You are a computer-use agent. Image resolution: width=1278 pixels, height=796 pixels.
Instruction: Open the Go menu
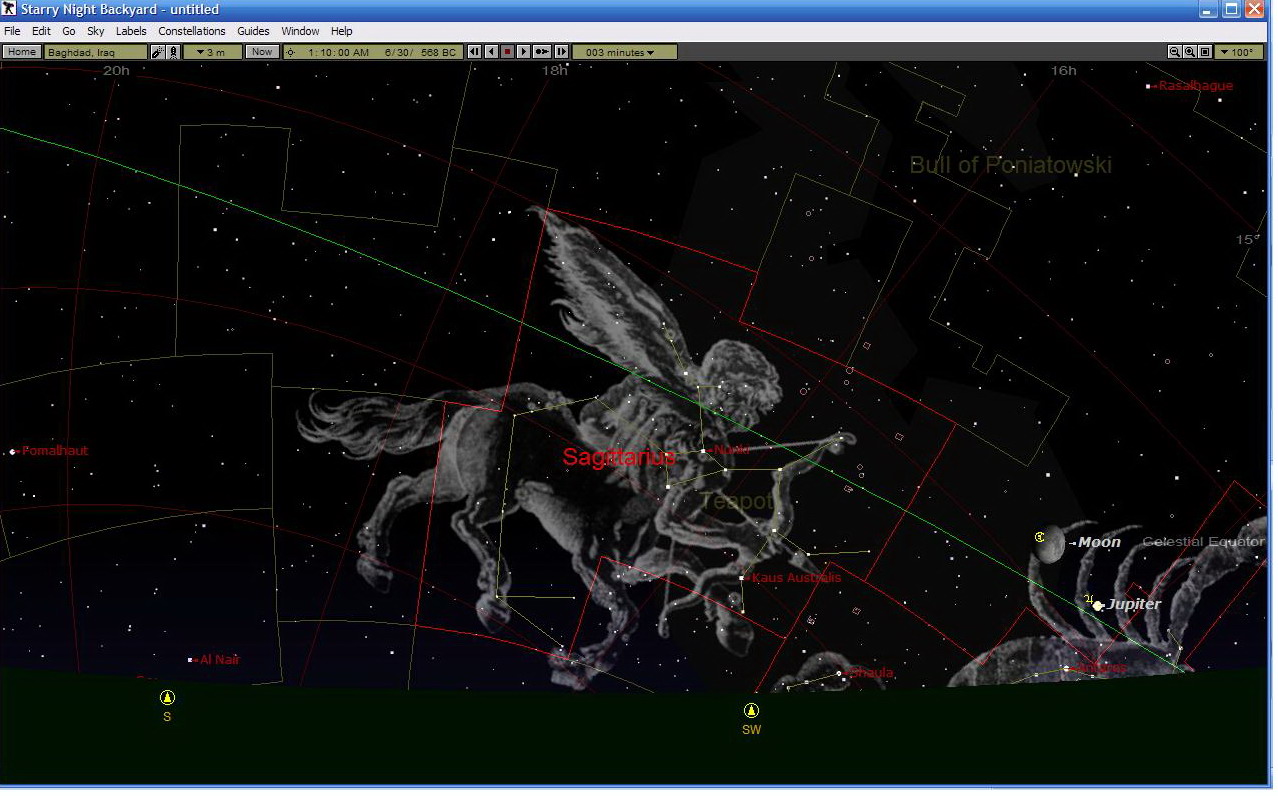click(69, 31)
